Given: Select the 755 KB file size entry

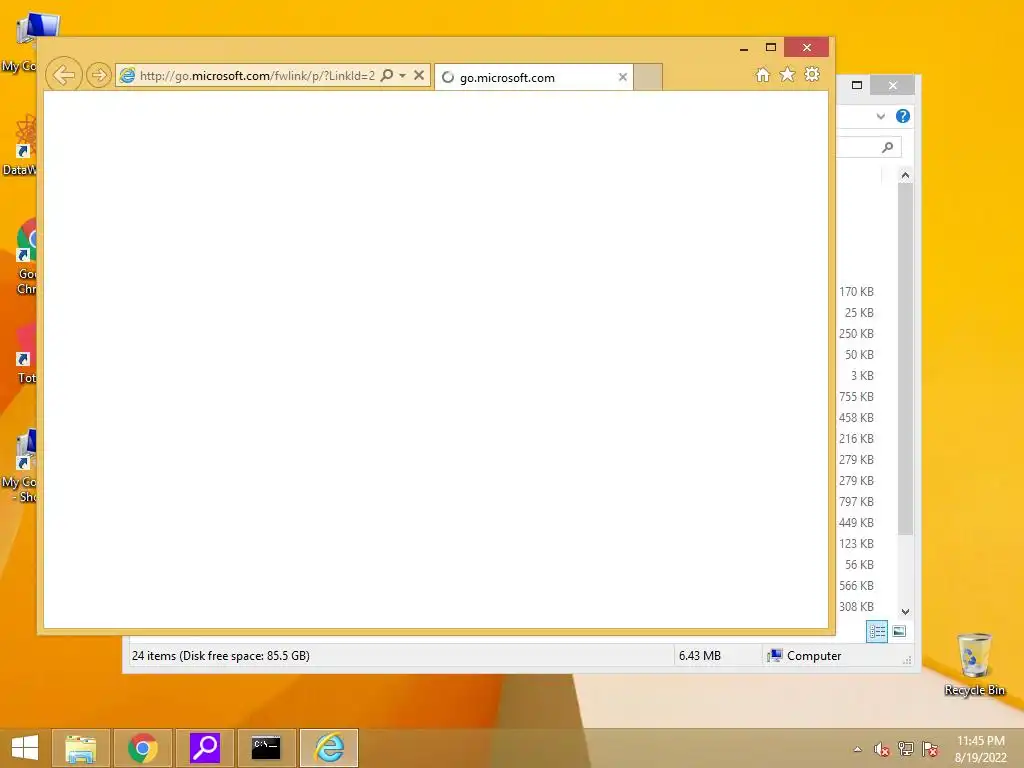Looking at the screenshot, I should tap(856, 396).
